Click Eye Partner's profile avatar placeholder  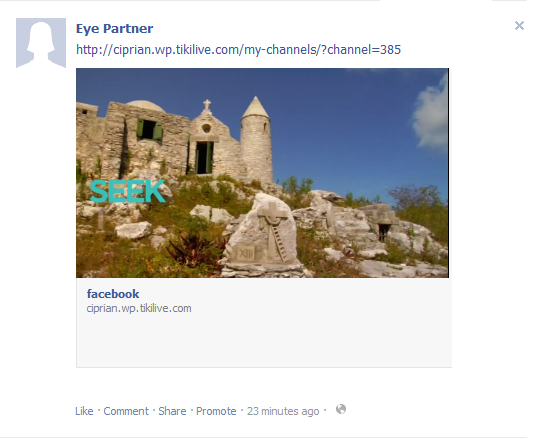pyautogui.click(x=41, y=43)
